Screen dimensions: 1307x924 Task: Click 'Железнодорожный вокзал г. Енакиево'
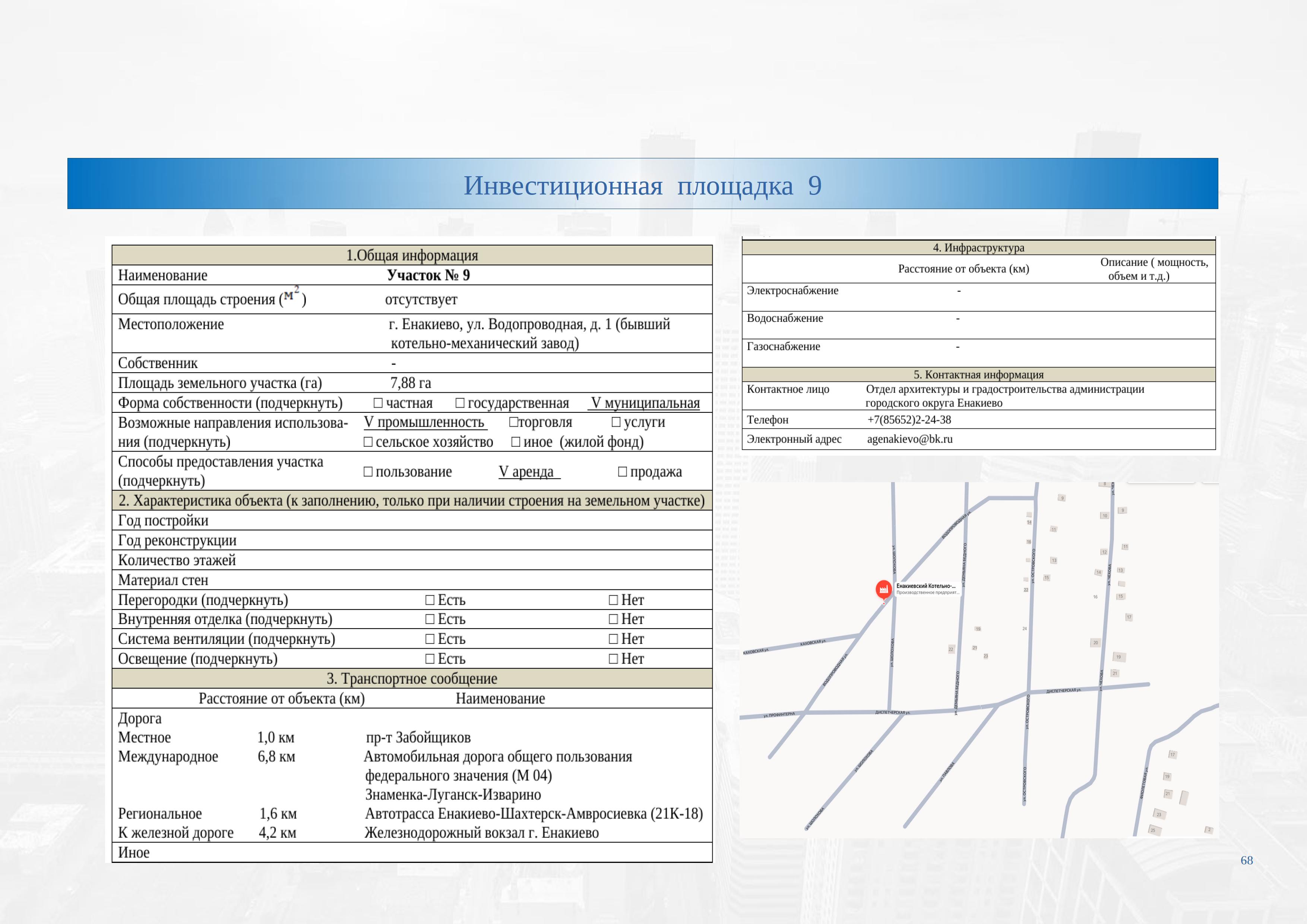[x=482, y=833]
